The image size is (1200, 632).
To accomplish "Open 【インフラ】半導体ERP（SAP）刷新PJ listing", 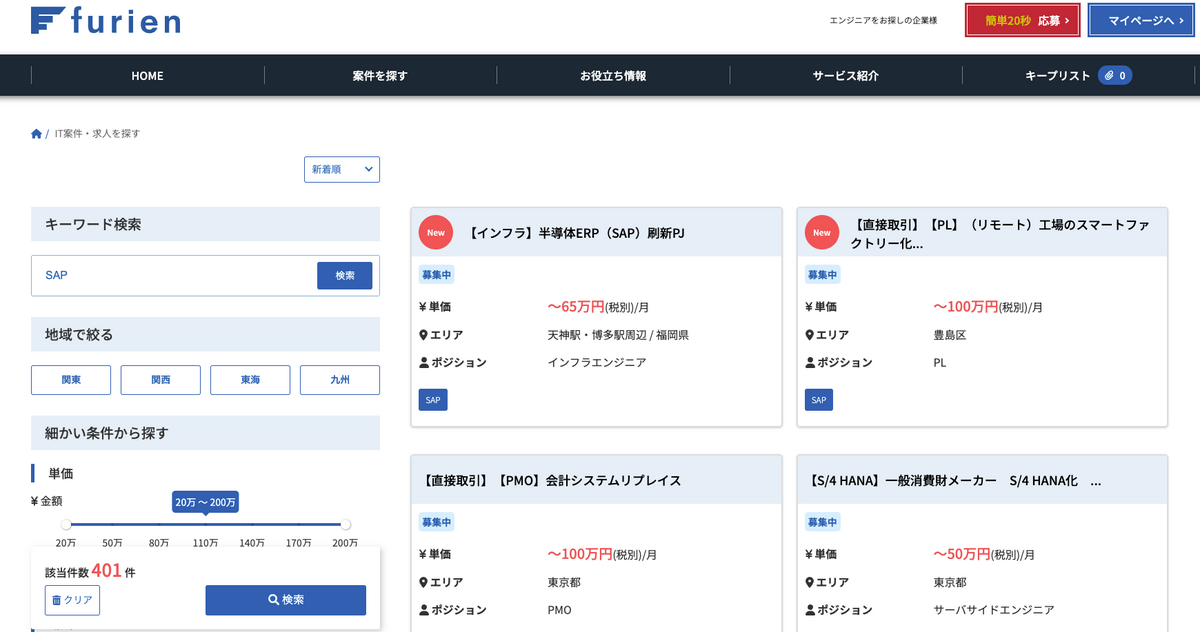I will [x=575, y=233].
